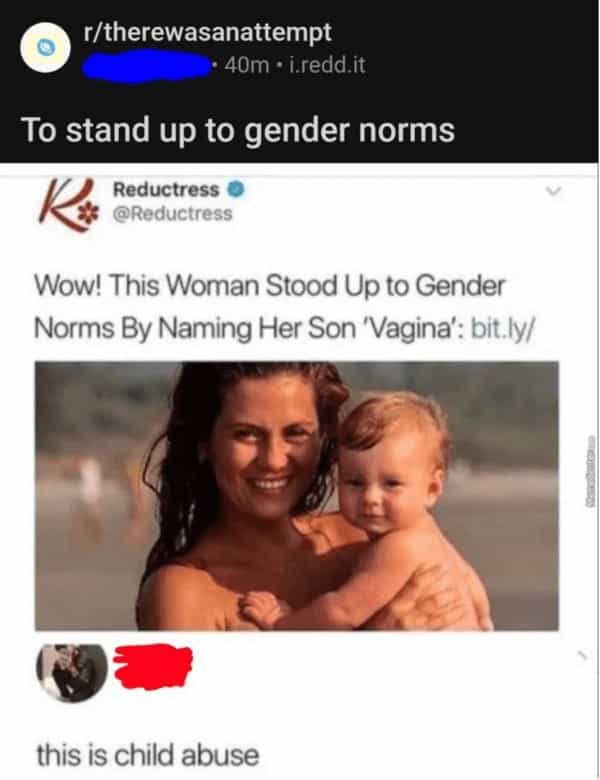Click the '40m' post timestamp
Viewport: 600px width, 780px height.
click(x=246, y=65)
